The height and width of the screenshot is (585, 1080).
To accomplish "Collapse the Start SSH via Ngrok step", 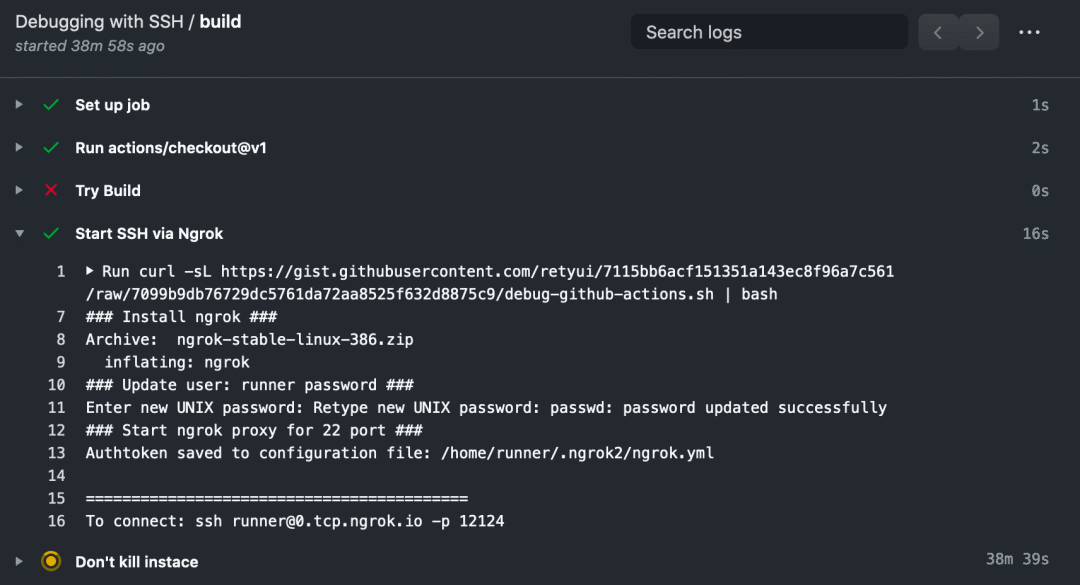I will pos(19,234).
